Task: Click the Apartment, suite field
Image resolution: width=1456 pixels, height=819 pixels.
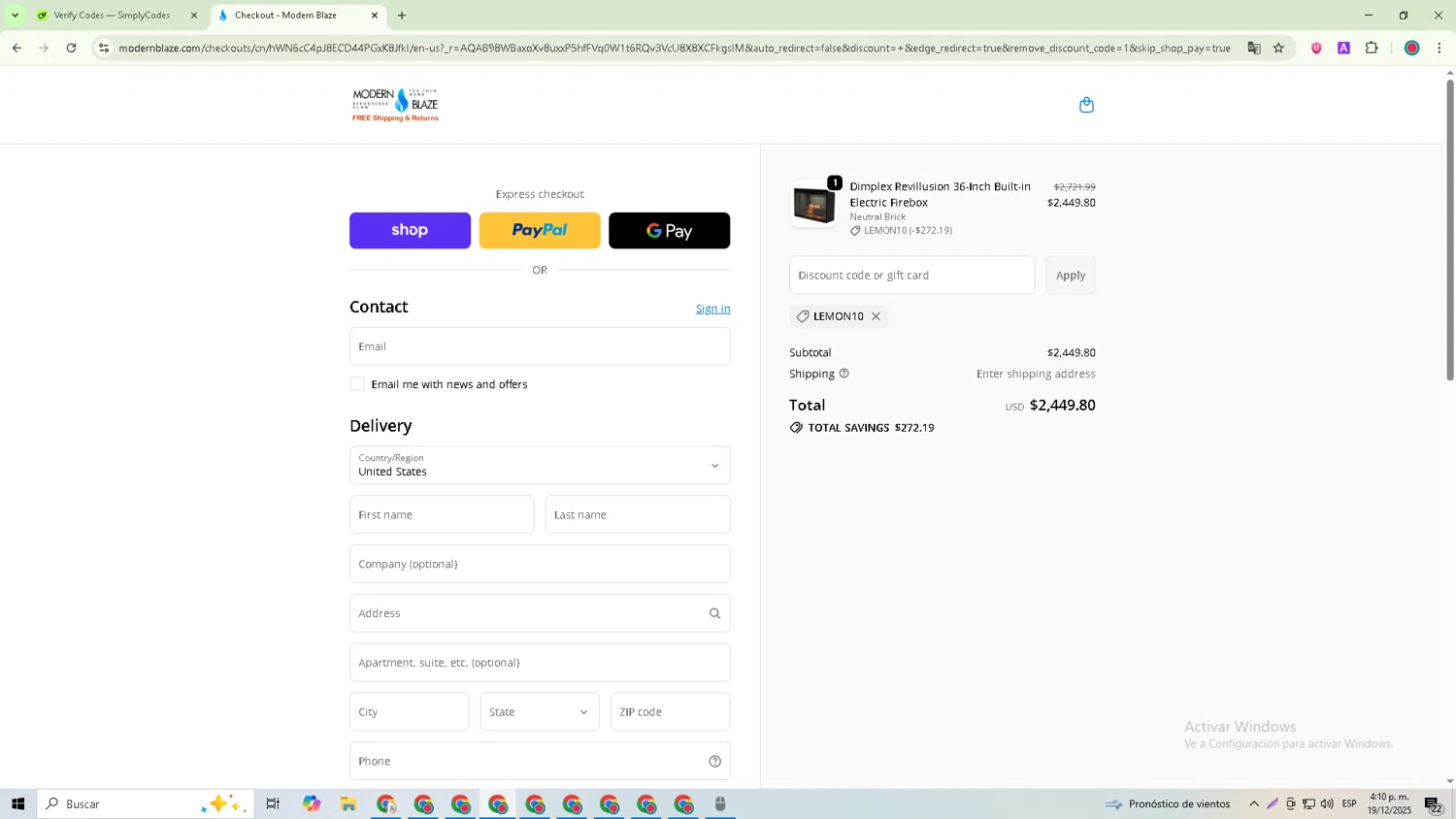Action: (540, 663)
